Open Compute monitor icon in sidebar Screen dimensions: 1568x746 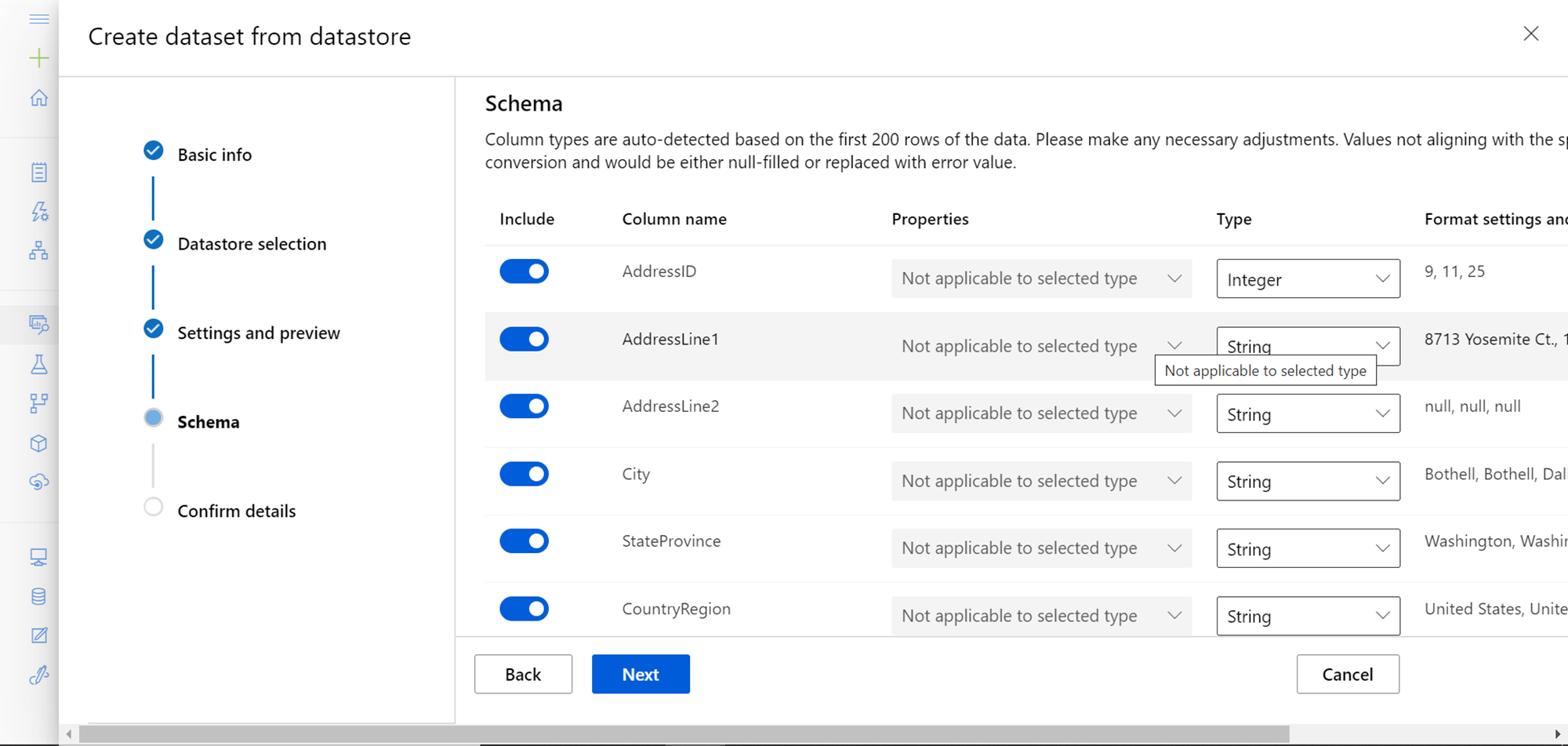(38, 557)
